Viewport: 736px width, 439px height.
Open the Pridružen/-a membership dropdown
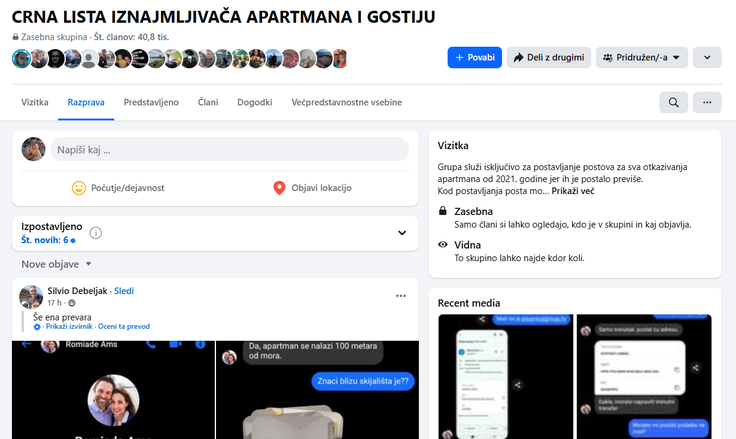(642, 57)
